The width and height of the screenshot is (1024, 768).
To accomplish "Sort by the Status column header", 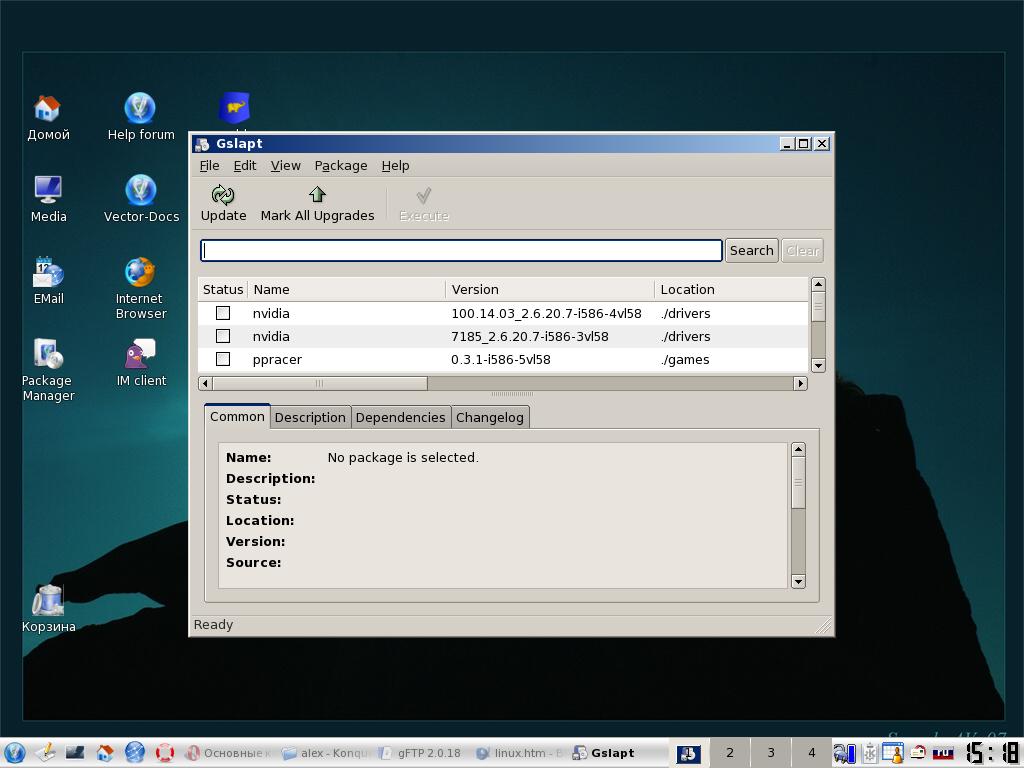I will click(223, 289).
